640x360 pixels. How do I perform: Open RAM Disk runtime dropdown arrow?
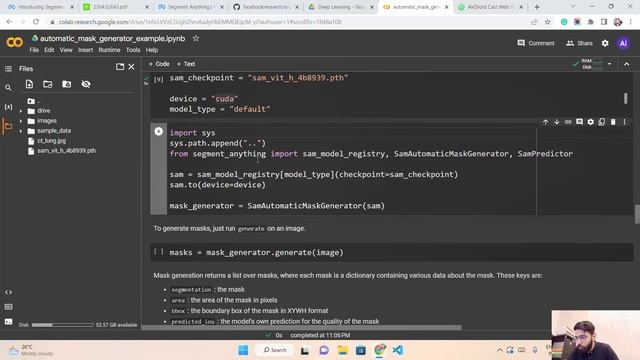point(609,64)
